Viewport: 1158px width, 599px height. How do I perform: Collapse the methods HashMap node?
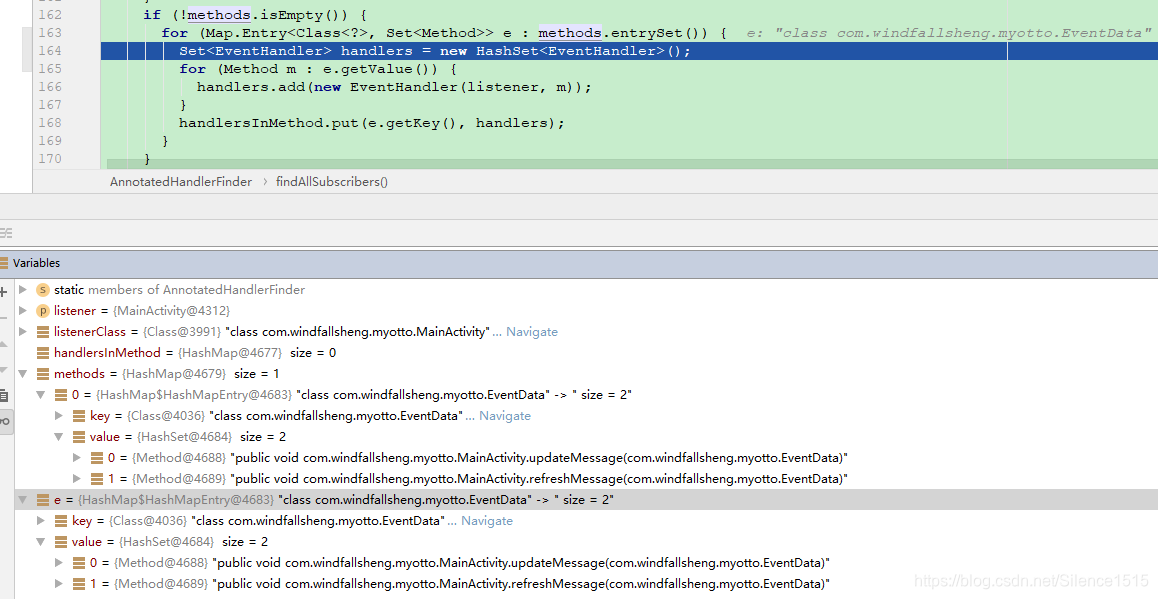23,374
